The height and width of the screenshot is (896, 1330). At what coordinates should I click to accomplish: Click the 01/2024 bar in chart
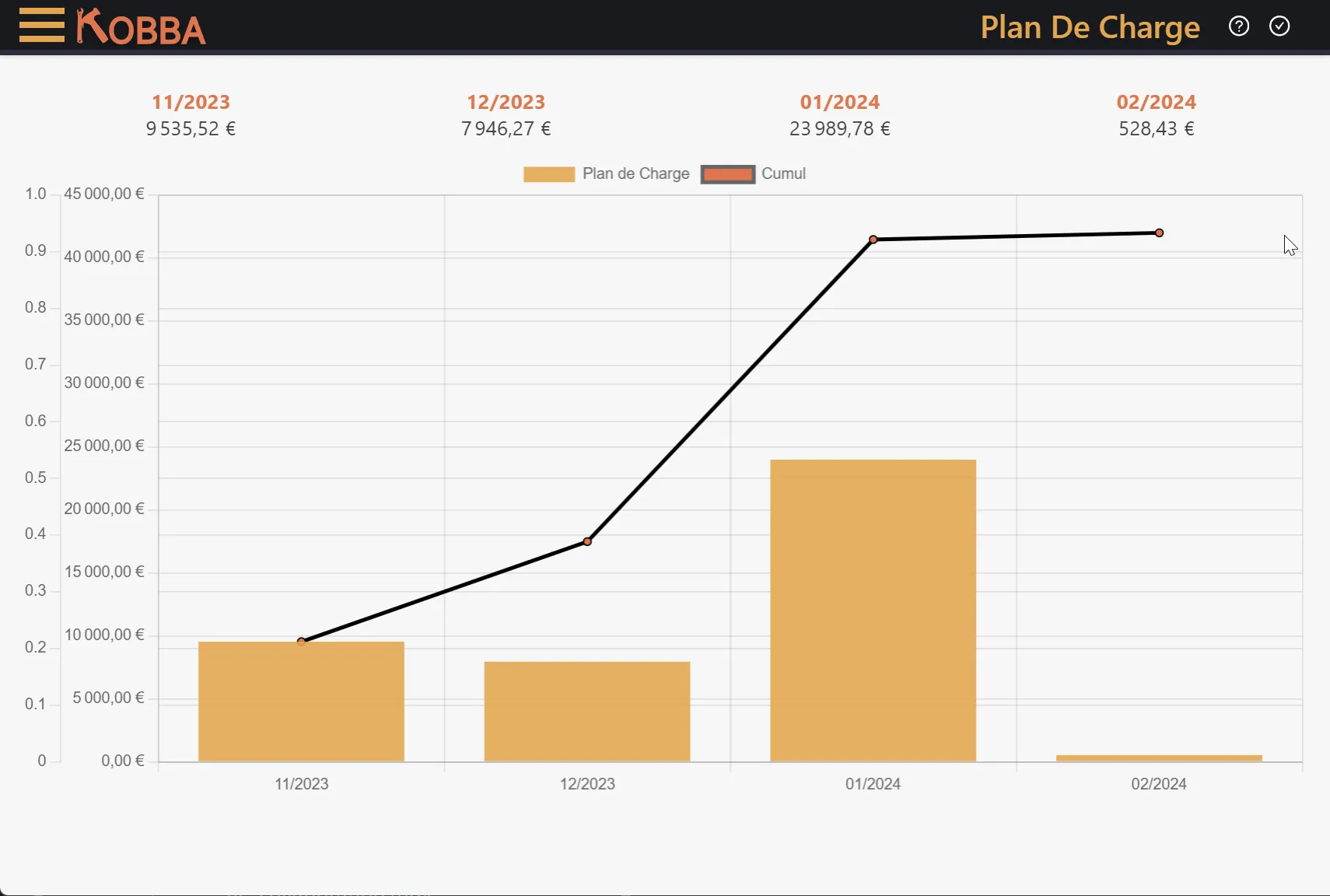click(873, 611)
